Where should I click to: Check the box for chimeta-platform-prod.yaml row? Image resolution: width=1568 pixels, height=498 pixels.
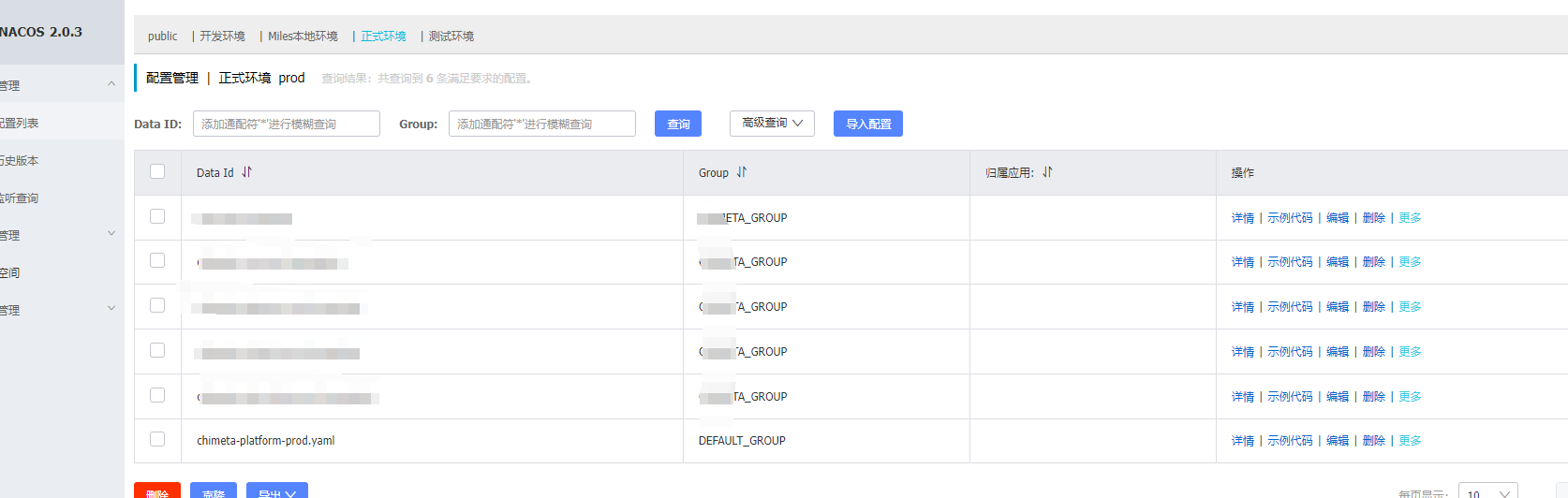(x=157, y=439)
